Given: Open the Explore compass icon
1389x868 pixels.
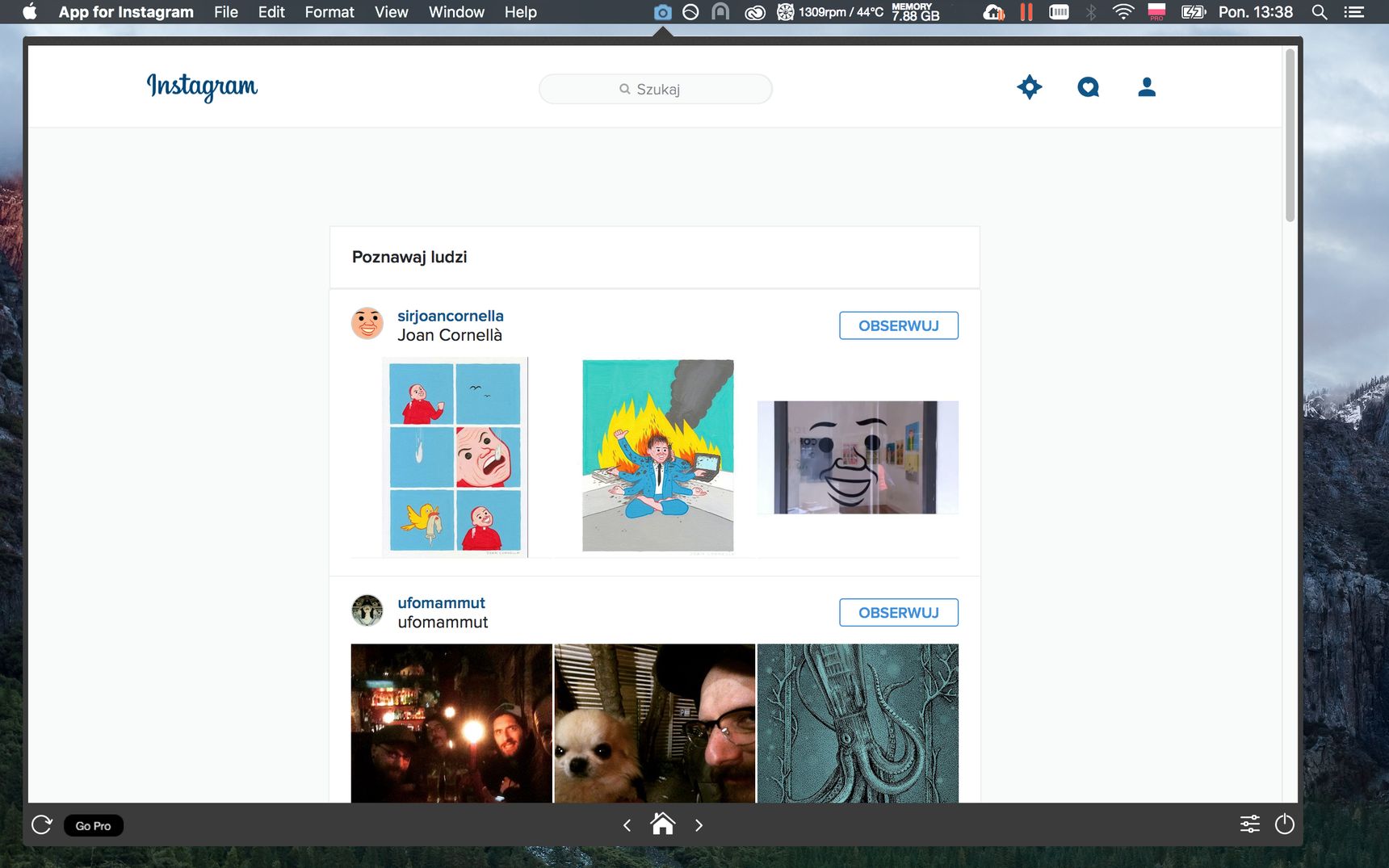Looking at the screenshot, I should (x=1030, y=87).
